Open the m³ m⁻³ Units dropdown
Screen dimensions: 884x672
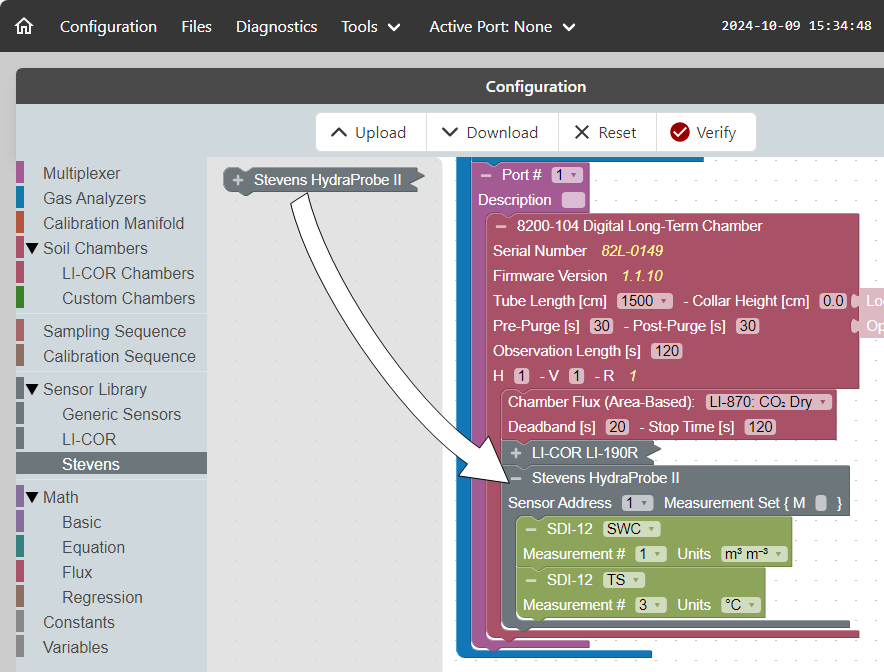[x=754, y=554]
